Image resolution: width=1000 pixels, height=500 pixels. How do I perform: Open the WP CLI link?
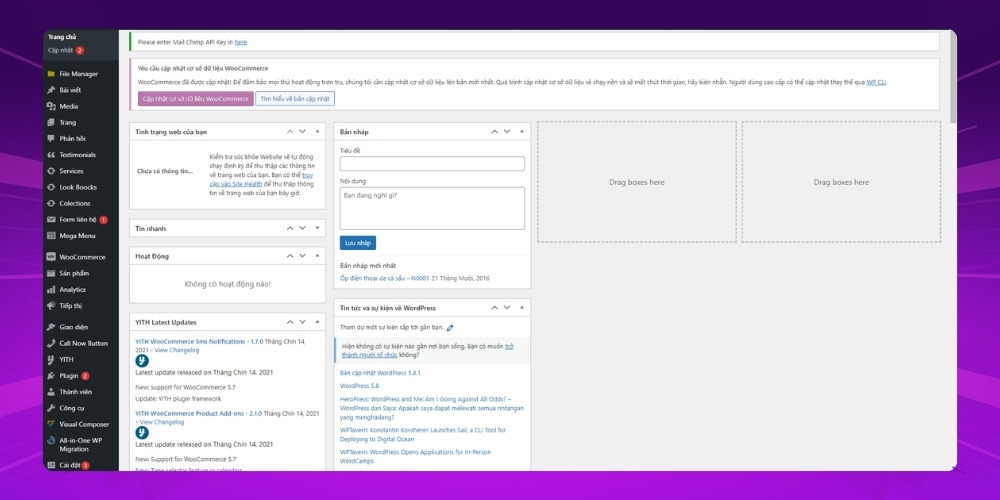pyautogui.click(x=876, y=82)
